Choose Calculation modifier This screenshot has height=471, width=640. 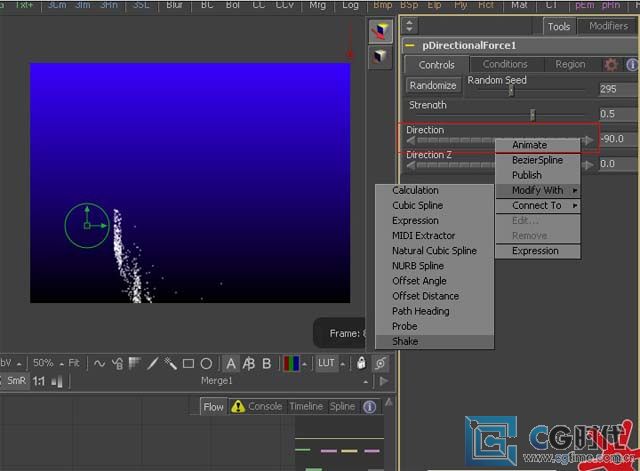tap(435, 190)
